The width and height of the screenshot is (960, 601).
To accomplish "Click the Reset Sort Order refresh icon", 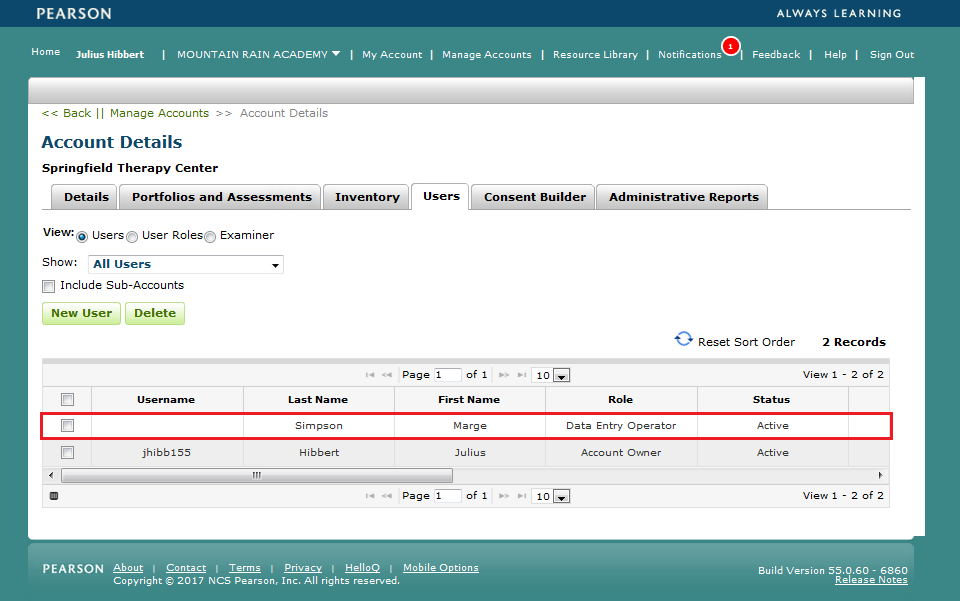I will click(683, 339).
